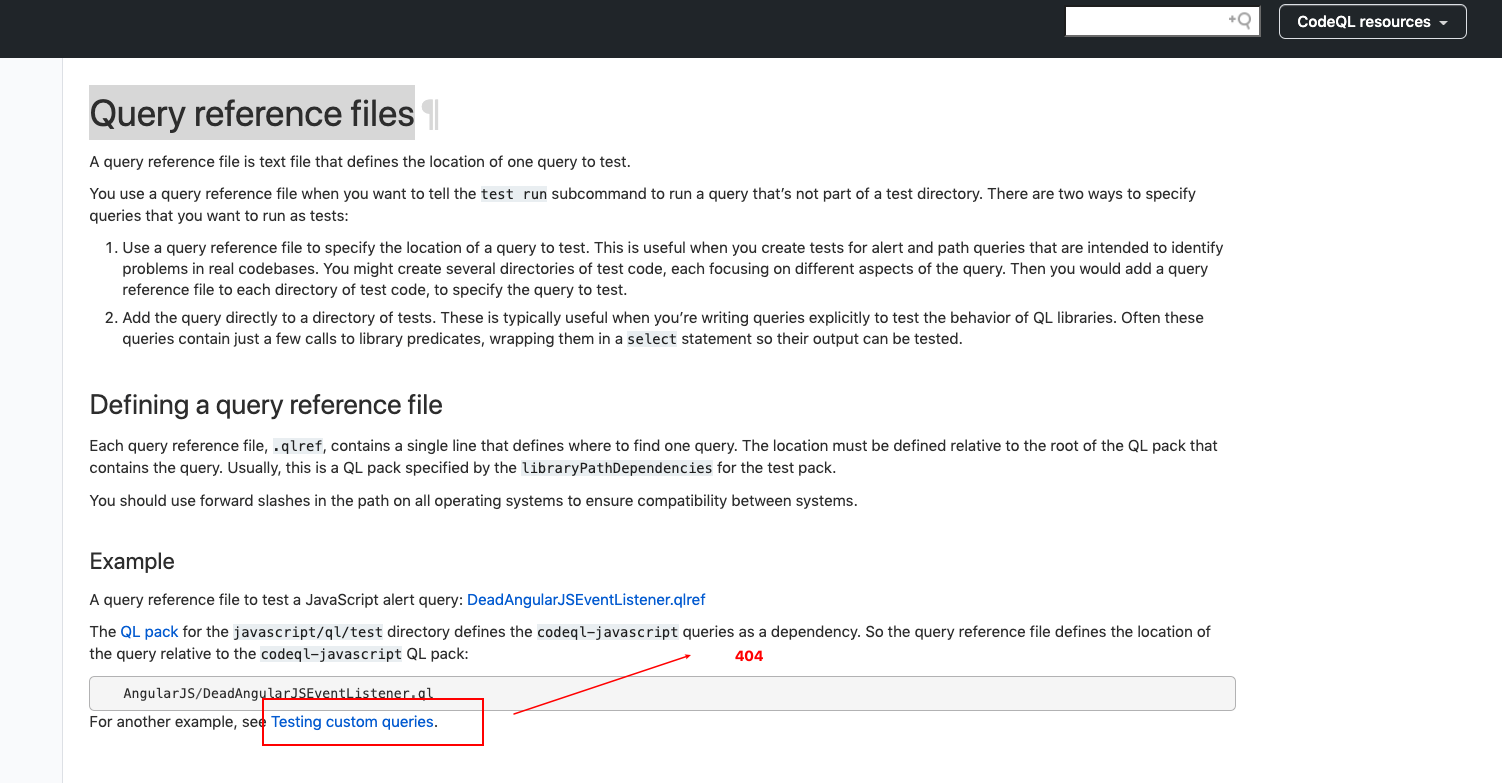The width and height of the screenshot is (1502, 783).
Task: Click the Defining a query reference file heading
Action: tap(266, 405)
